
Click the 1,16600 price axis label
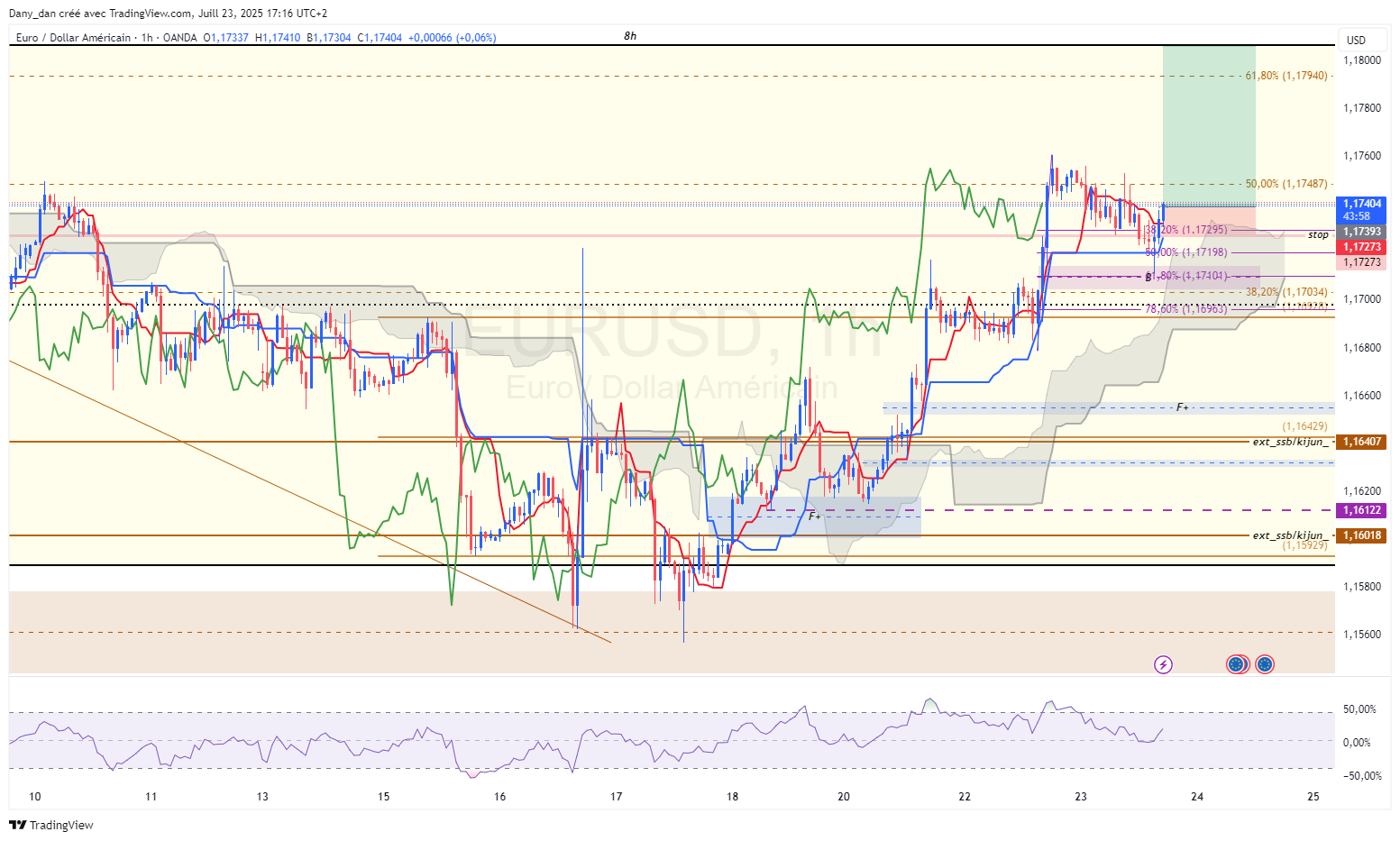coord(1362,396)
